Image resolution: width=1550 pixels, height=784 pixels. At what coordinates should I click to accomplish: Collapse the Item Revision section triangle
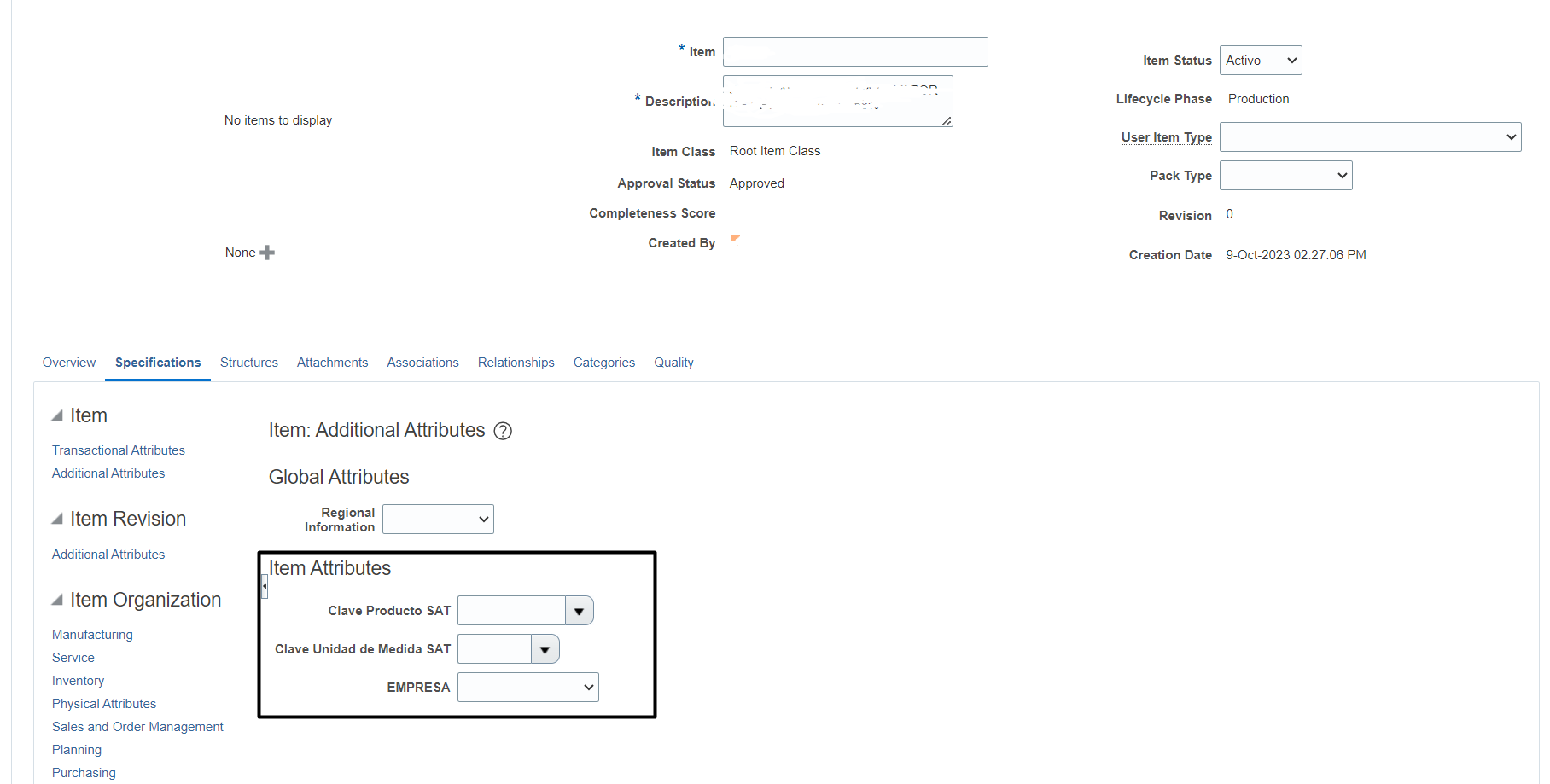(x=57, y=517)
